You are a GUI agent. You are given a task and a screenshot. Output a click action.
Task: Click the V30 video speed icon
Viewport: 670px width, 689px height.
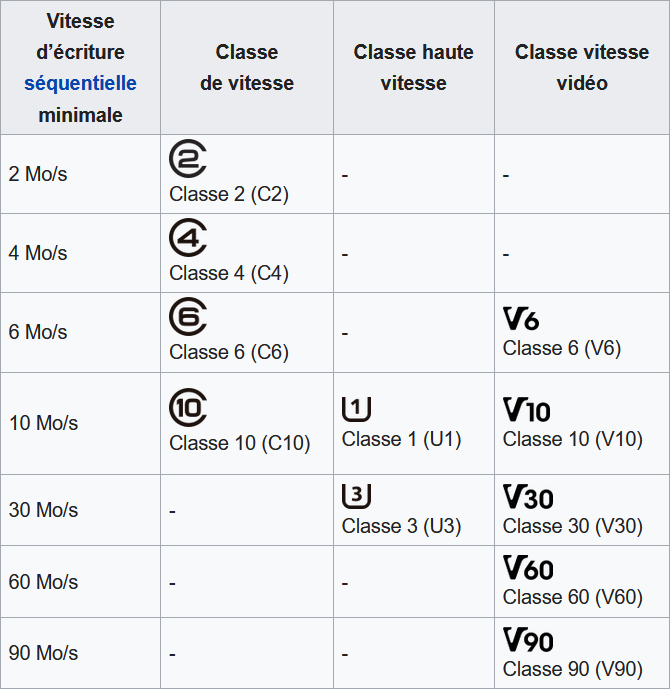click(528, 496)
